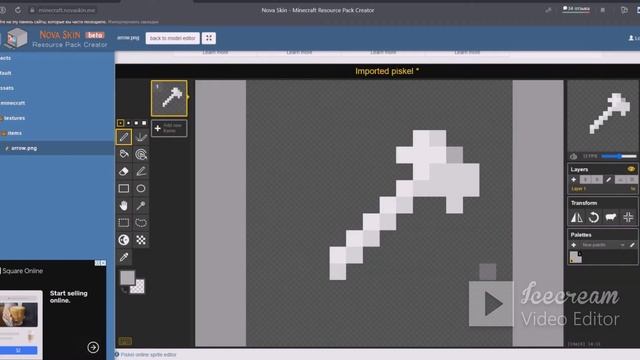The image size is (640, 360).
Task: Toggle fullscreen editor button
Action: 209,38
